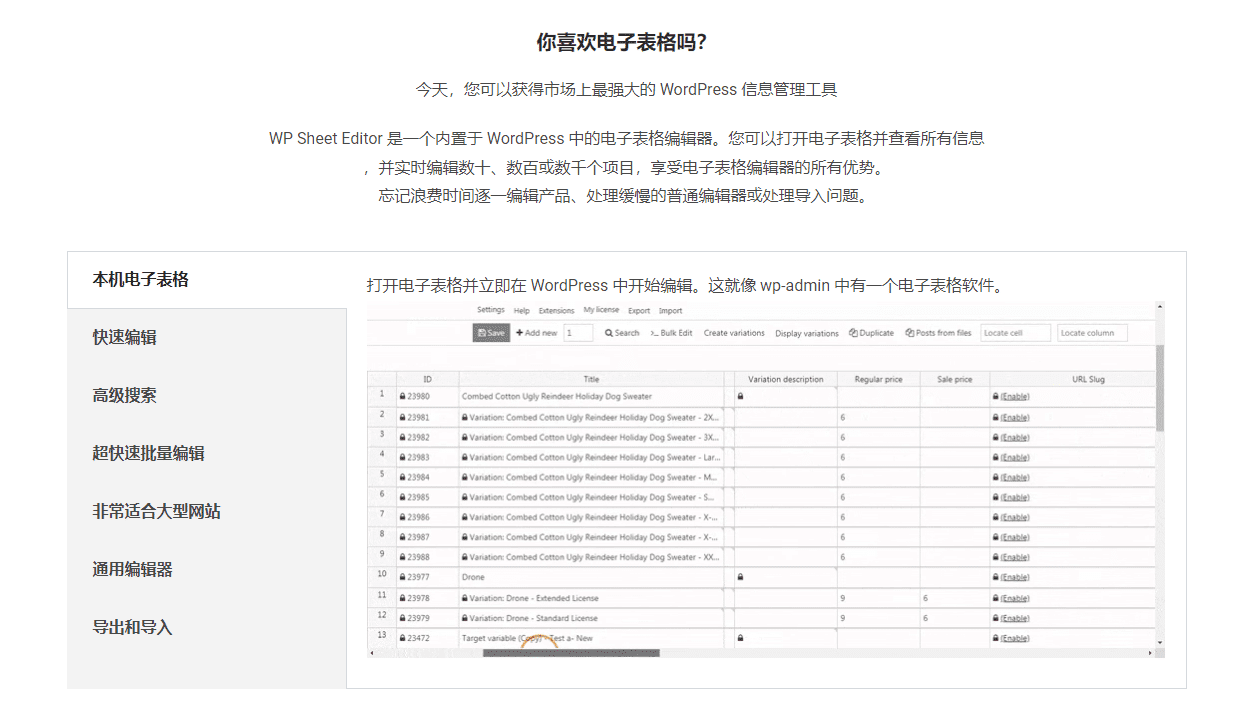
Task: Click the lock icon beside ID 23980
Action: (402, 397)
